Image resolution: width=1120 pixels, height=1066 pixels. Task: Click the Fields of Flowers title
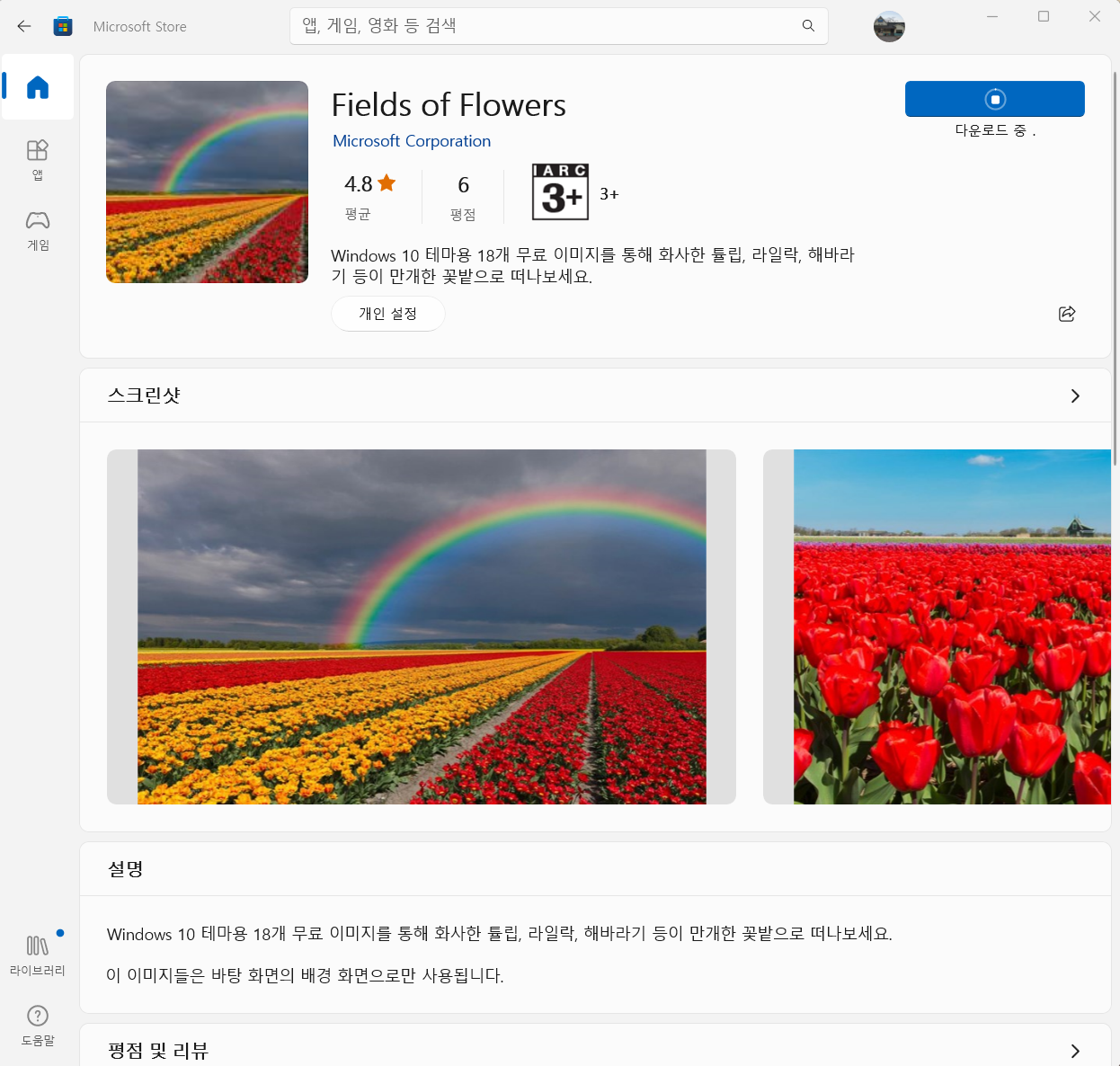[449, 105]
